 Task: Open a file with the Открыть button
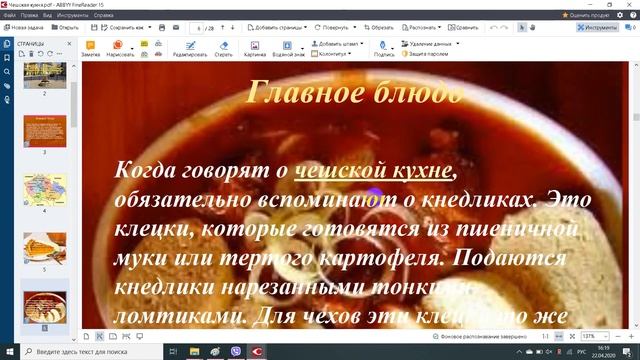[x=65, y=27]
